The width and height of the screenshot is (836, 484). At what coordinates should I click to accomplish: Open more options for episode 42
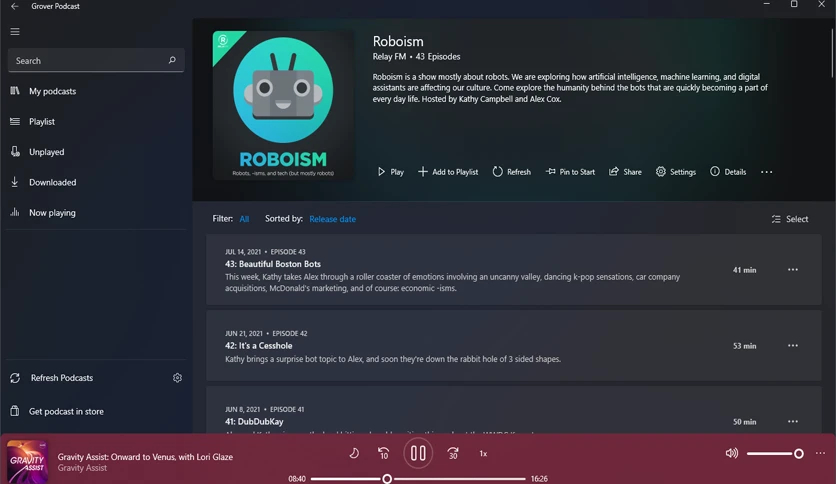point(793,345)
